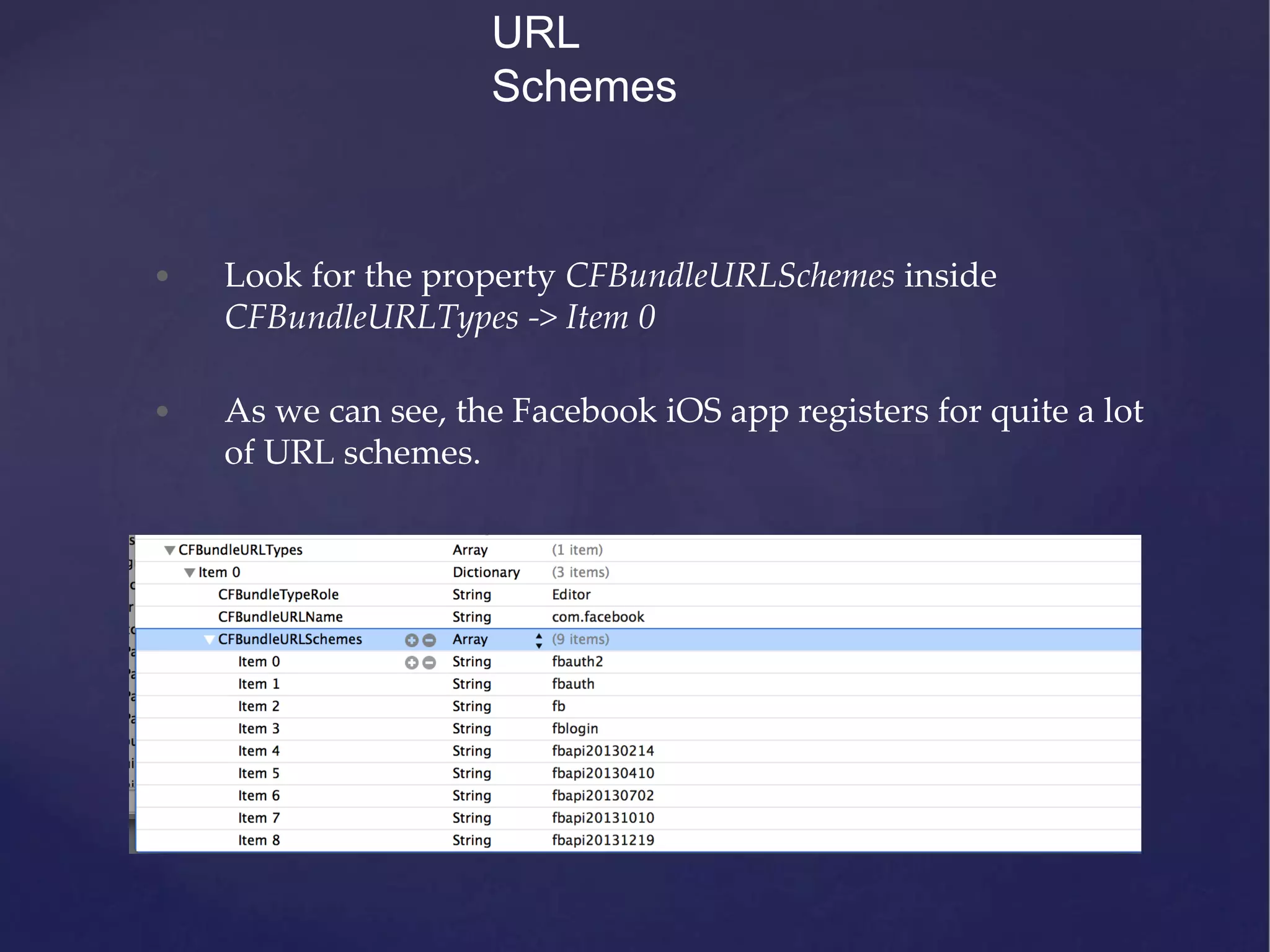
Task: Click the (9 items) value
Action: pyautogui.click(x=580, y=639)
